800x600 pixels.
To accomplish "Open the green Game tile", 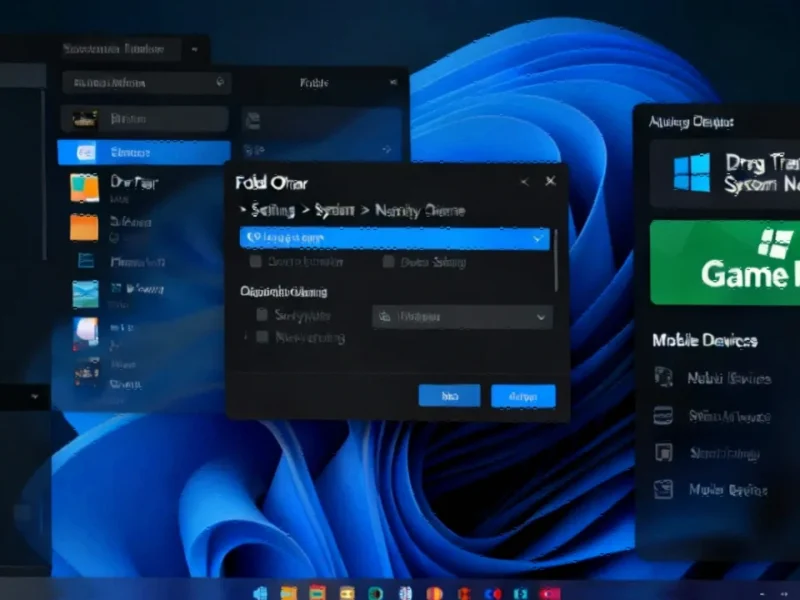I will coord(724,262).
